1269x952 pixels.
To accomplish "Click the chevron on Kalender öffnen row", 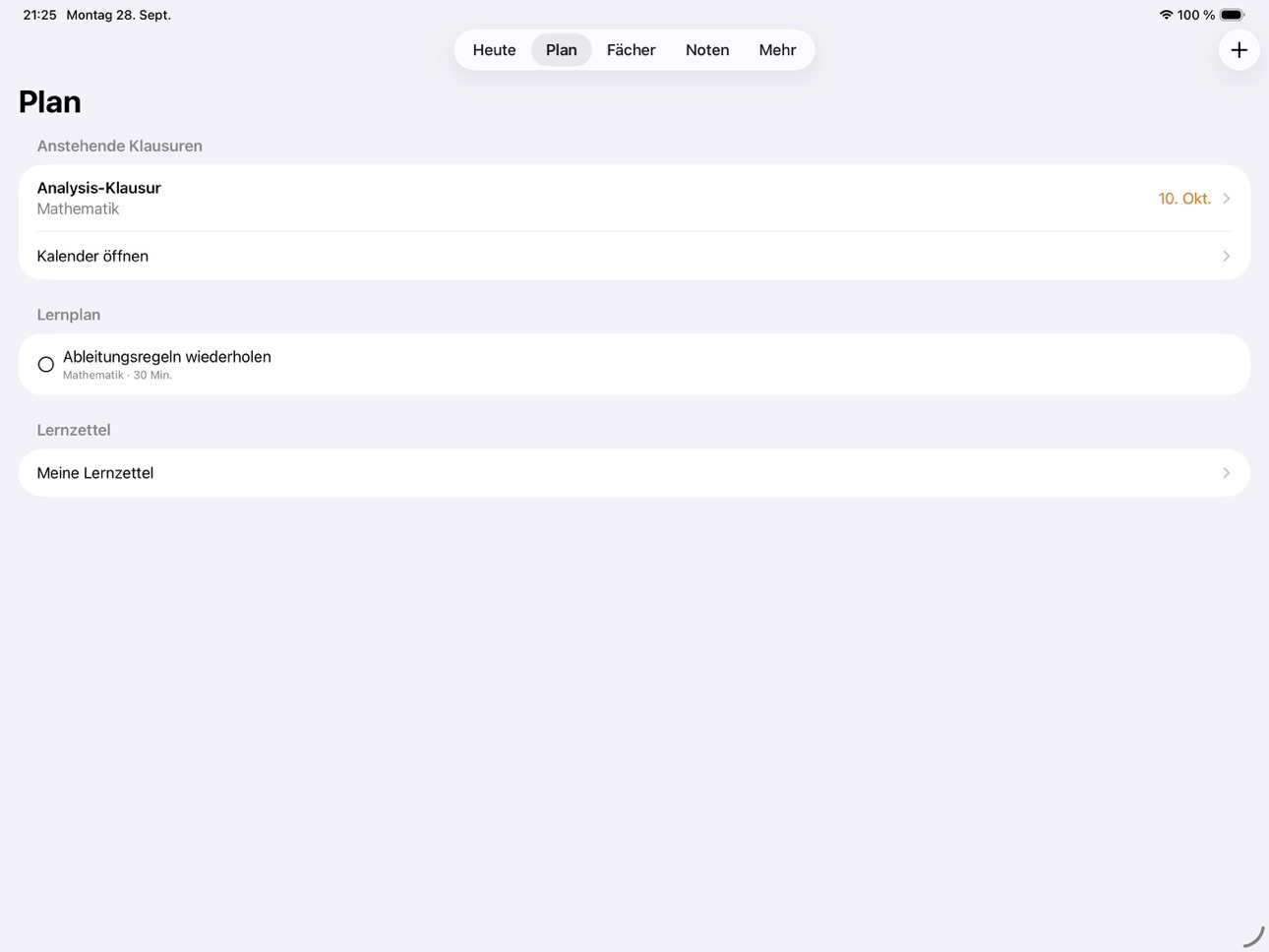I will click(1226, 256).
